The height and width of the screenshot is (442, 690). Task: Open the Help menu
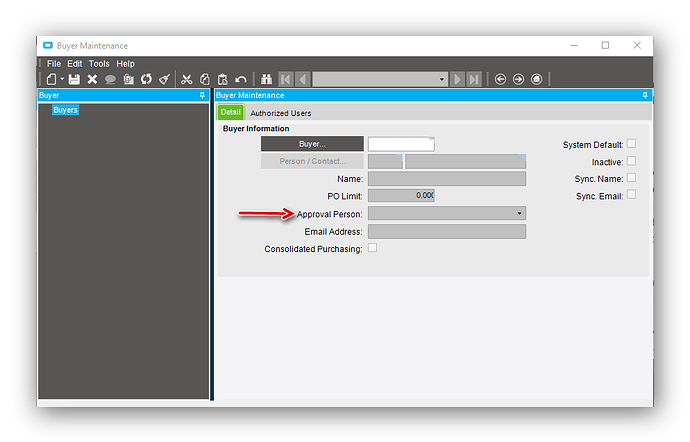pyautogui.click(x=125, y=64)
